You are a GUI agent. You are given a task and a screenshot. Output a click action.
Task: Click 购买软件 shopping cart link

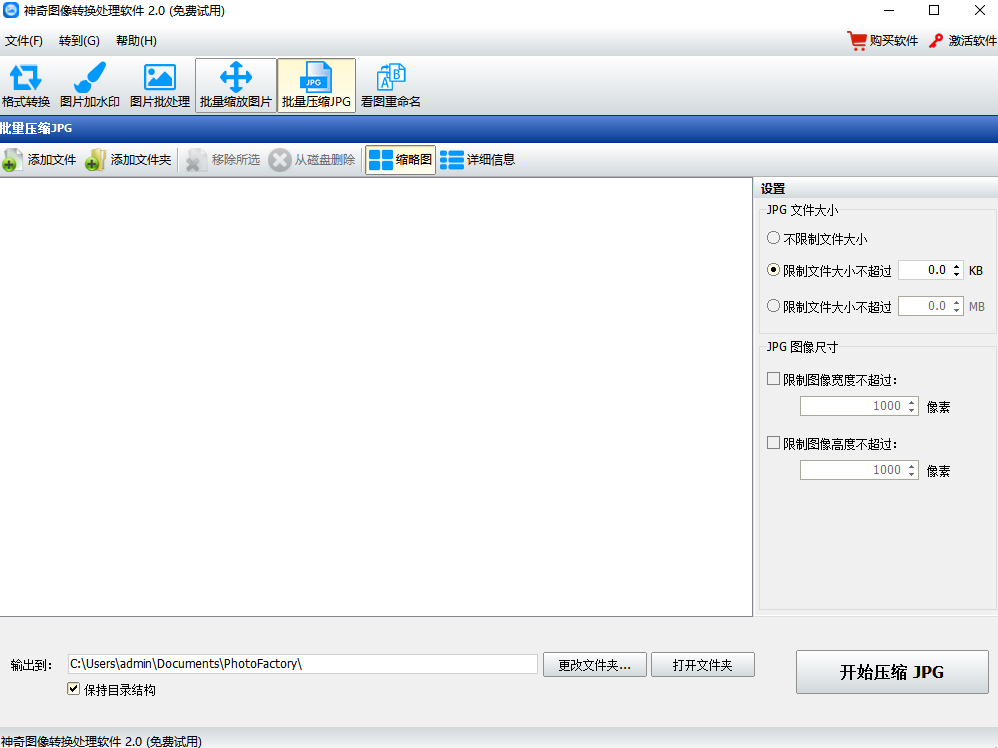tap(883, 41)
